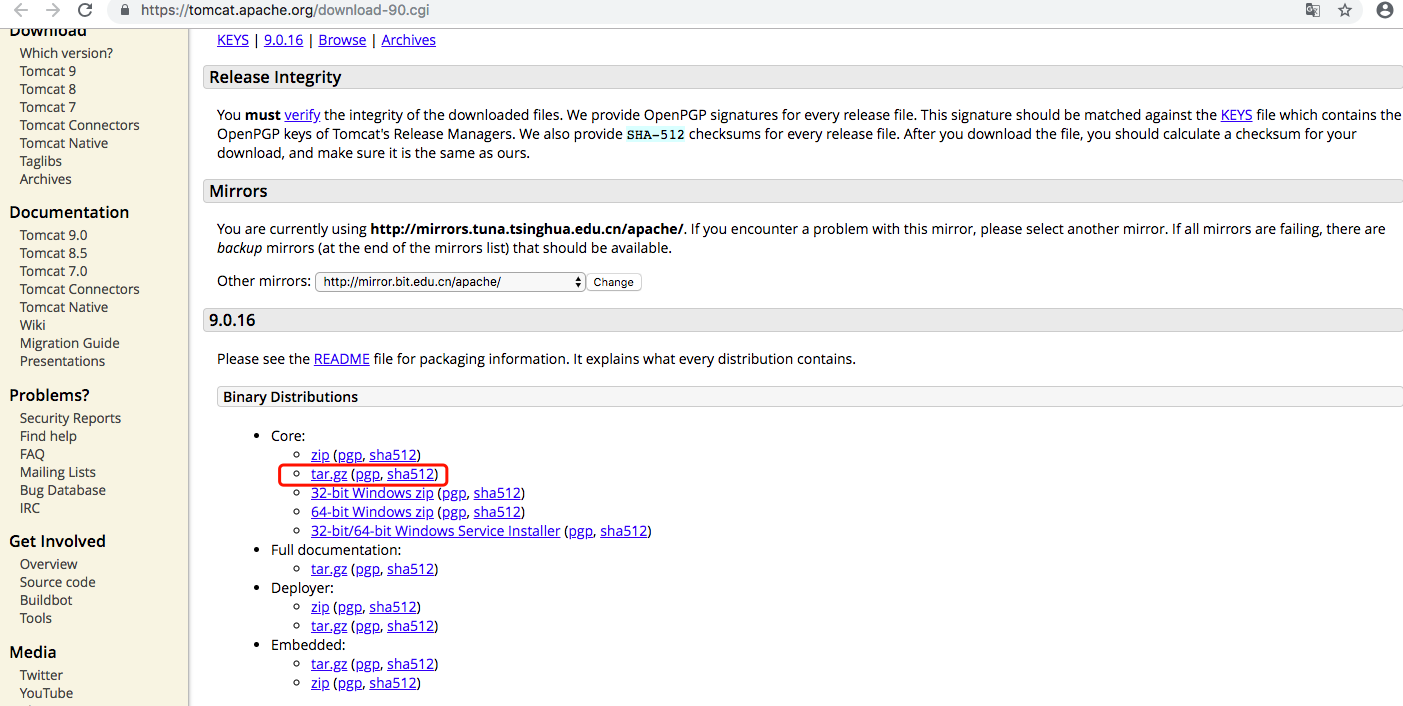Open Tools sidebar link
The image size is (1403, 706).
coord(36,618)
